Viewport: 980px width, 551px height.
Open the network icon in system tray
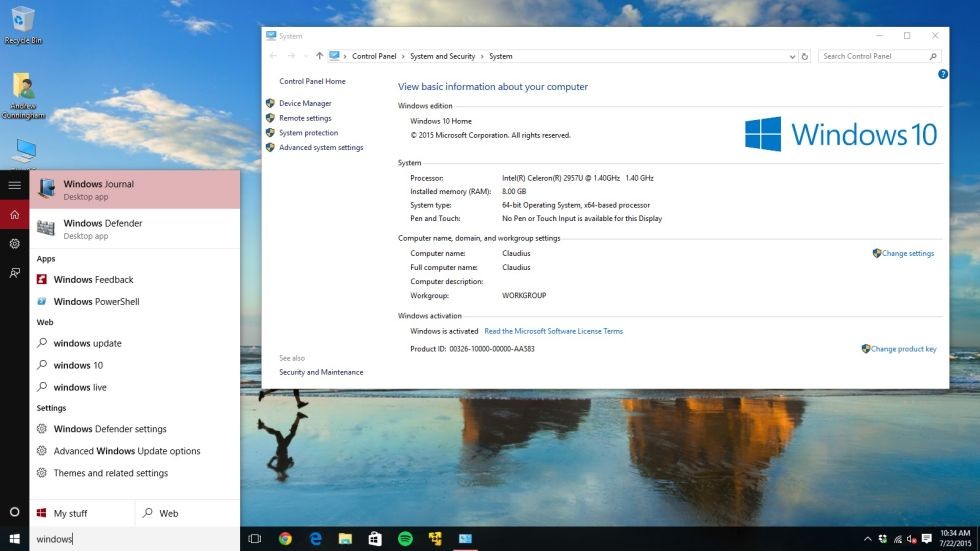coord(898,539)
